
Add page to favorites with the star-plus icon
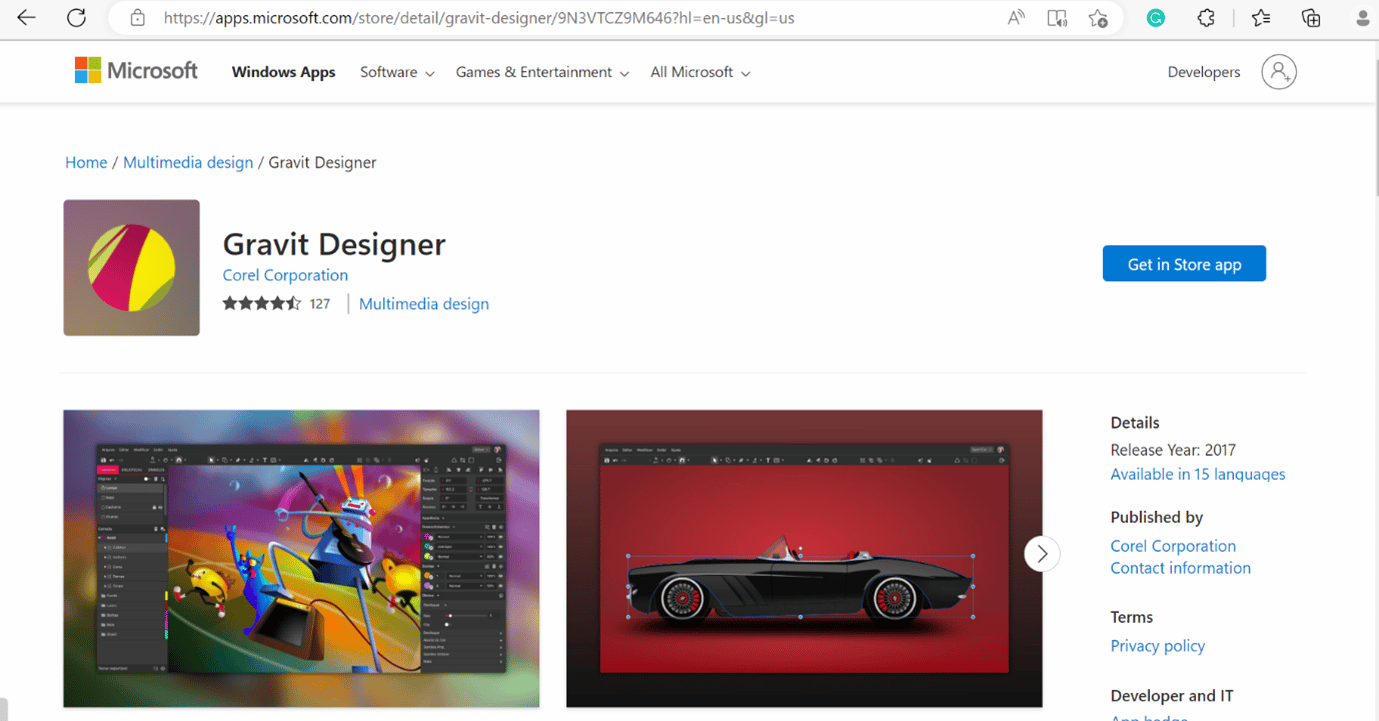(x=1098, y=18)
